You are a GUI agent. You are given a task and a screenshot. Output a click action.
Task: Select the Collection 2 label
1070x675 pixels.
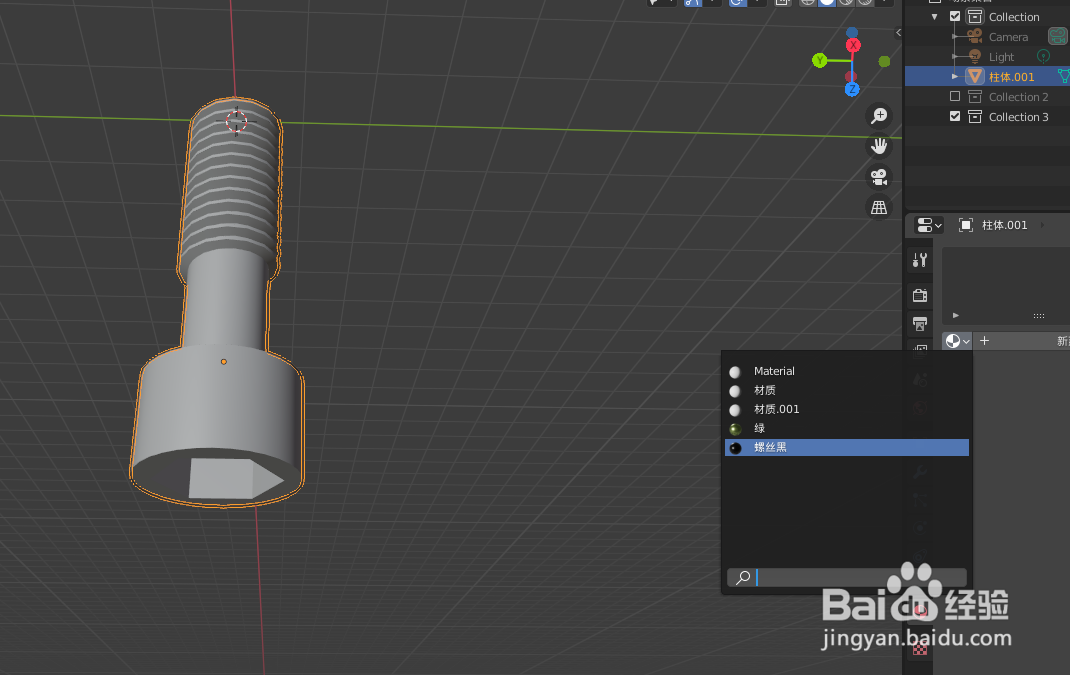(1018, 97)
